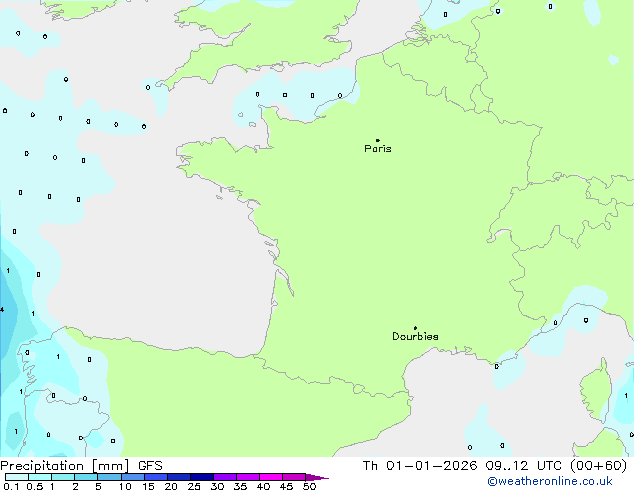Select the Dourbies location dot marker
The width and height of the screenshot is (634, 490).
tap(415, 328)
